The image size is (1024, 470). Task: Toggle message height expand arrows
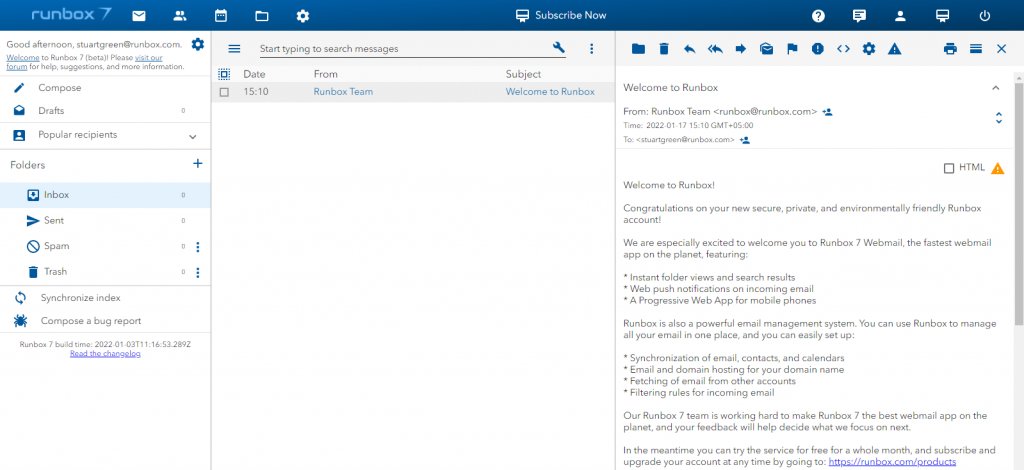pos(999,118)
